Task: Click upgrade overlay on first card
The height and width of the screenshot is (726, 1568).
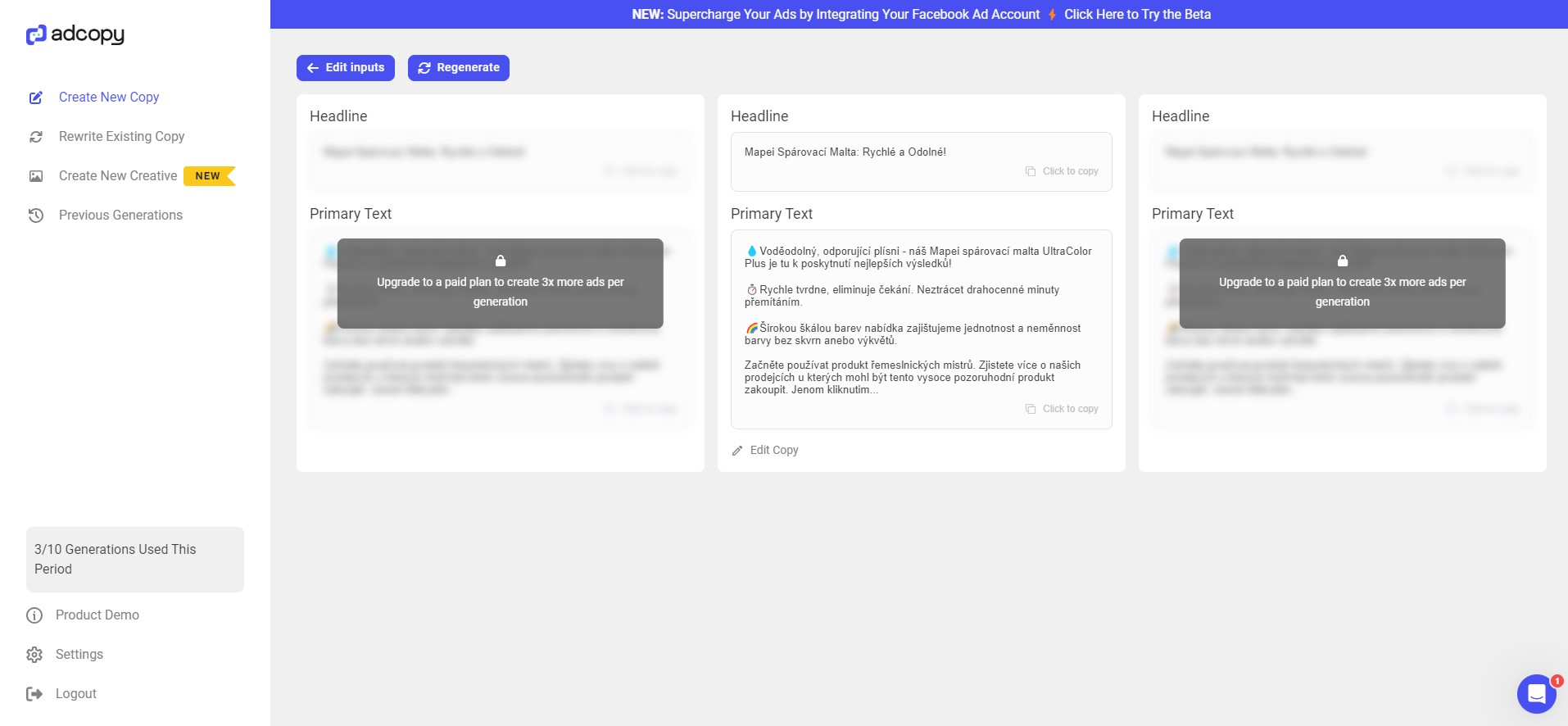Action: coord(501,284)
